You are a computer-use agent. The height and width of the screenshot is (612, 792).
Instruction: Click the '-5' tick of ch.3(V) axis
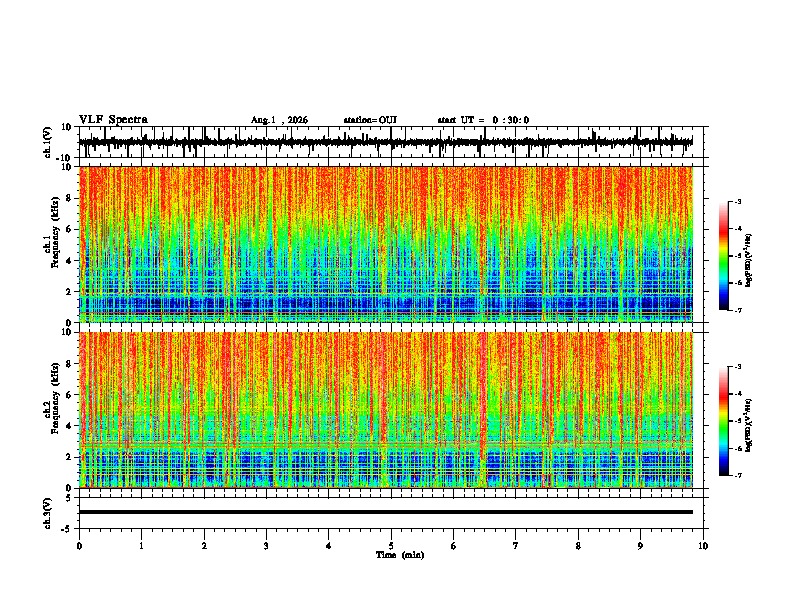point(68,529)
